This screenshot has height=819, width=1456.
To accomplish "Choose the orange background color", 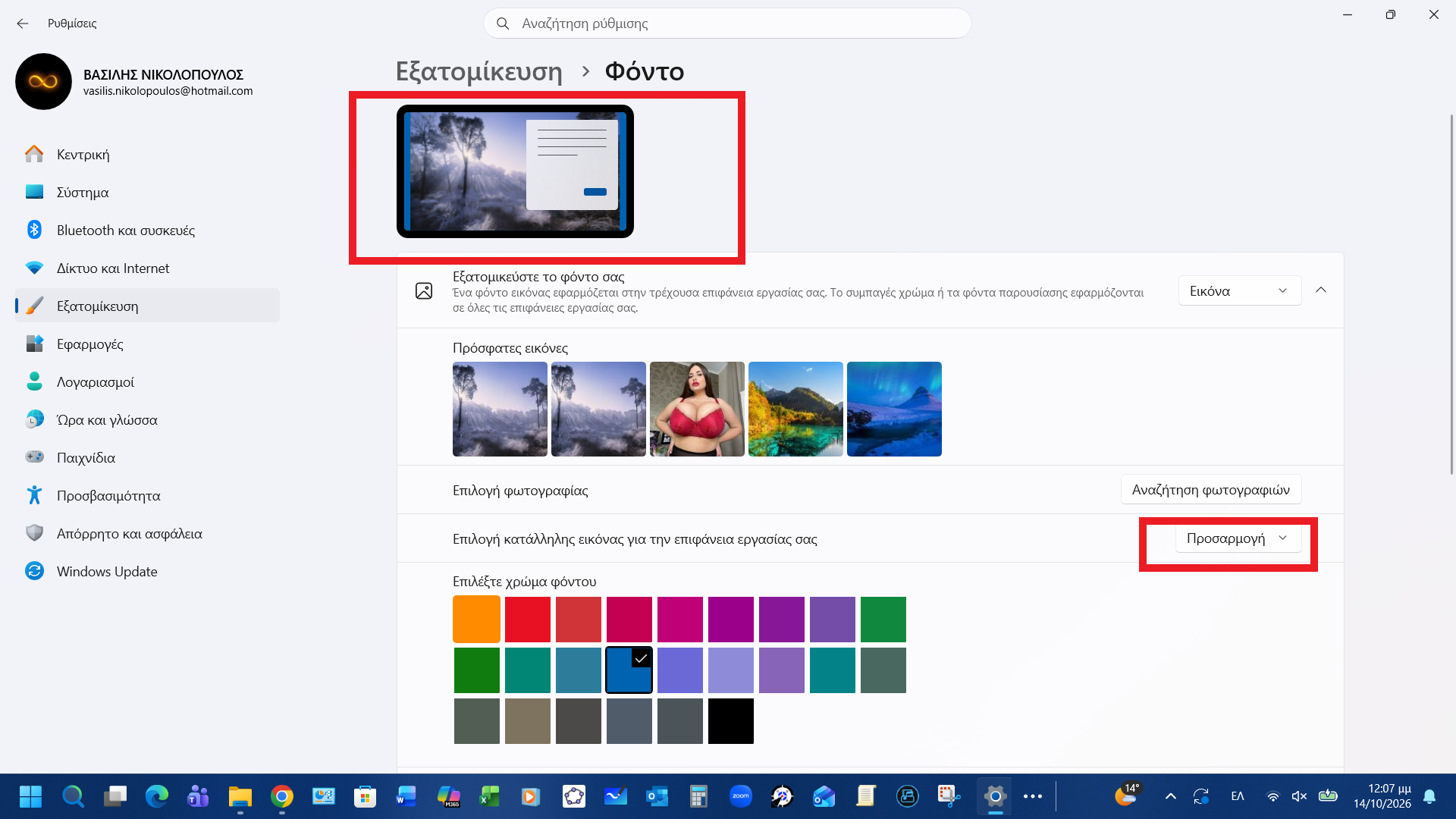I will [476, 619].
